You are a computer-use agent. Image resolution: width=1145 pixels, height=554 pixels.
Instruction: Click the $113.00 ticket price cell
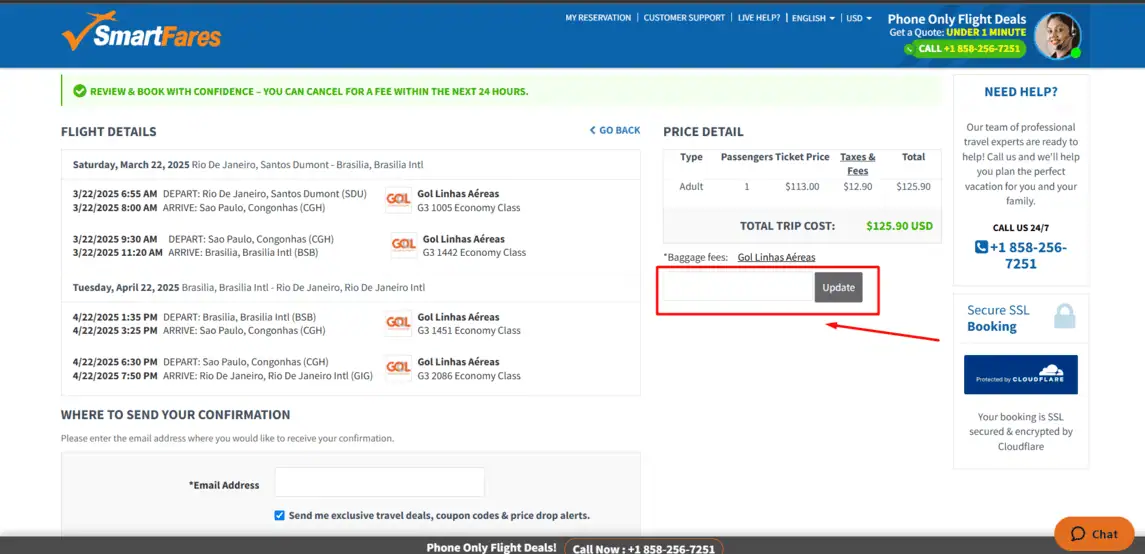tap(802, 186)
